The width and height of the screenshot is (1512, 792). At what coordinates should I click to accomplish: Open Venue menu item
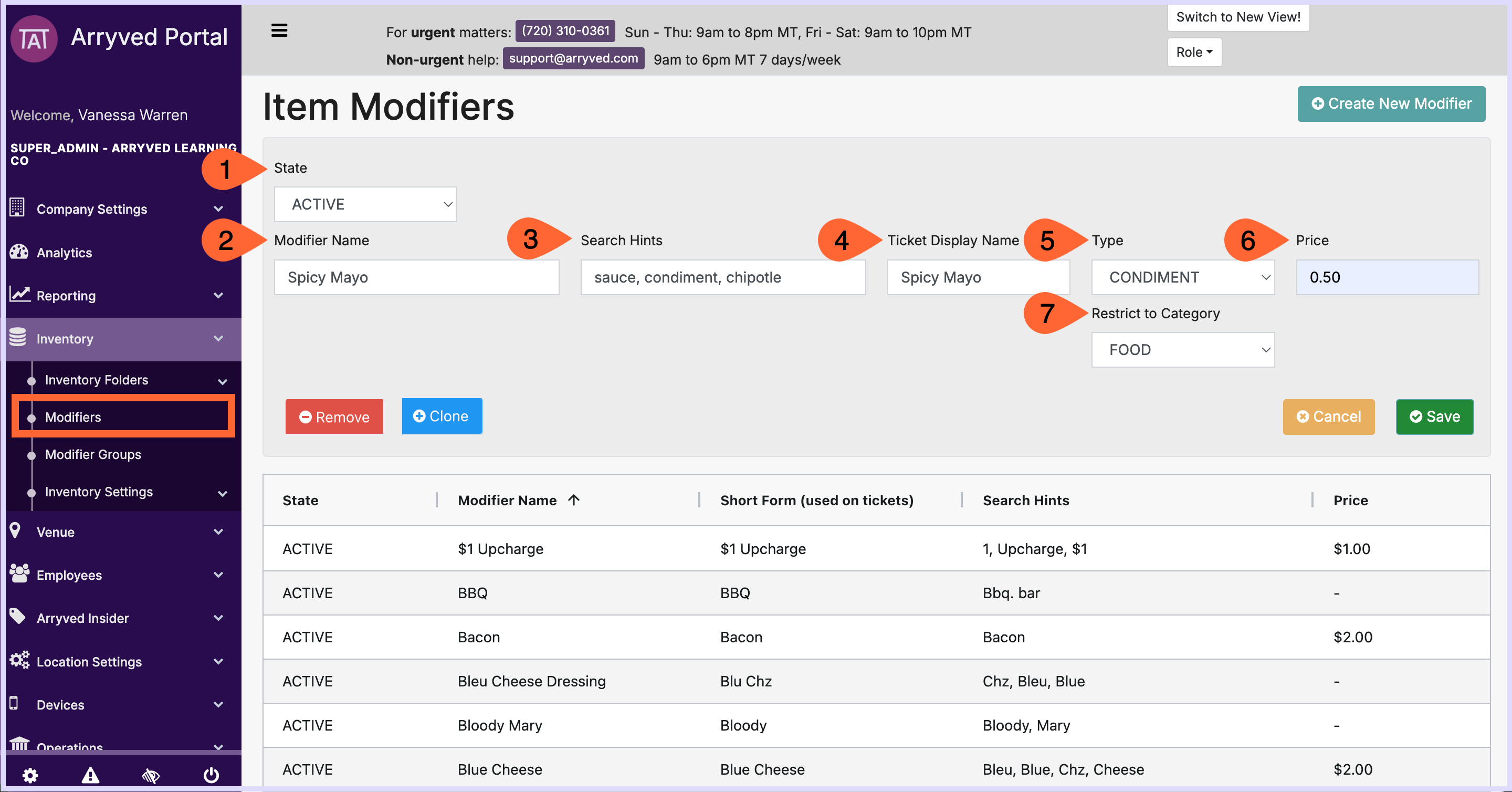(55, 532)
